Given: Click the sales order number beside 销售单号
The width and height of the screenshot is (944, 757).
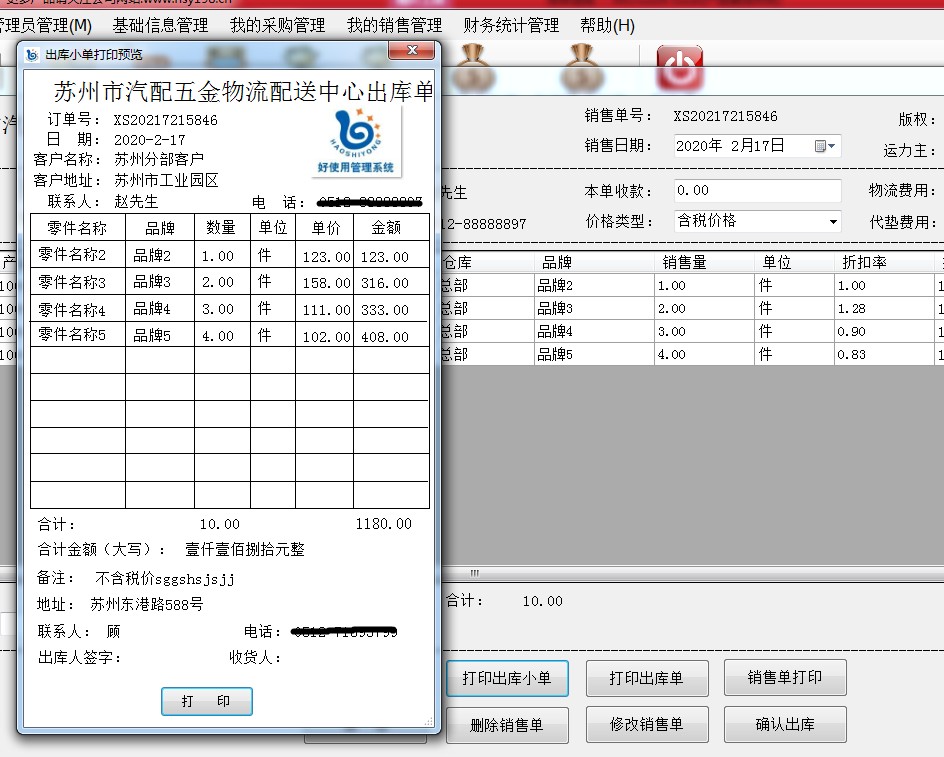Looking at the screenshot, I should [725, 116].
